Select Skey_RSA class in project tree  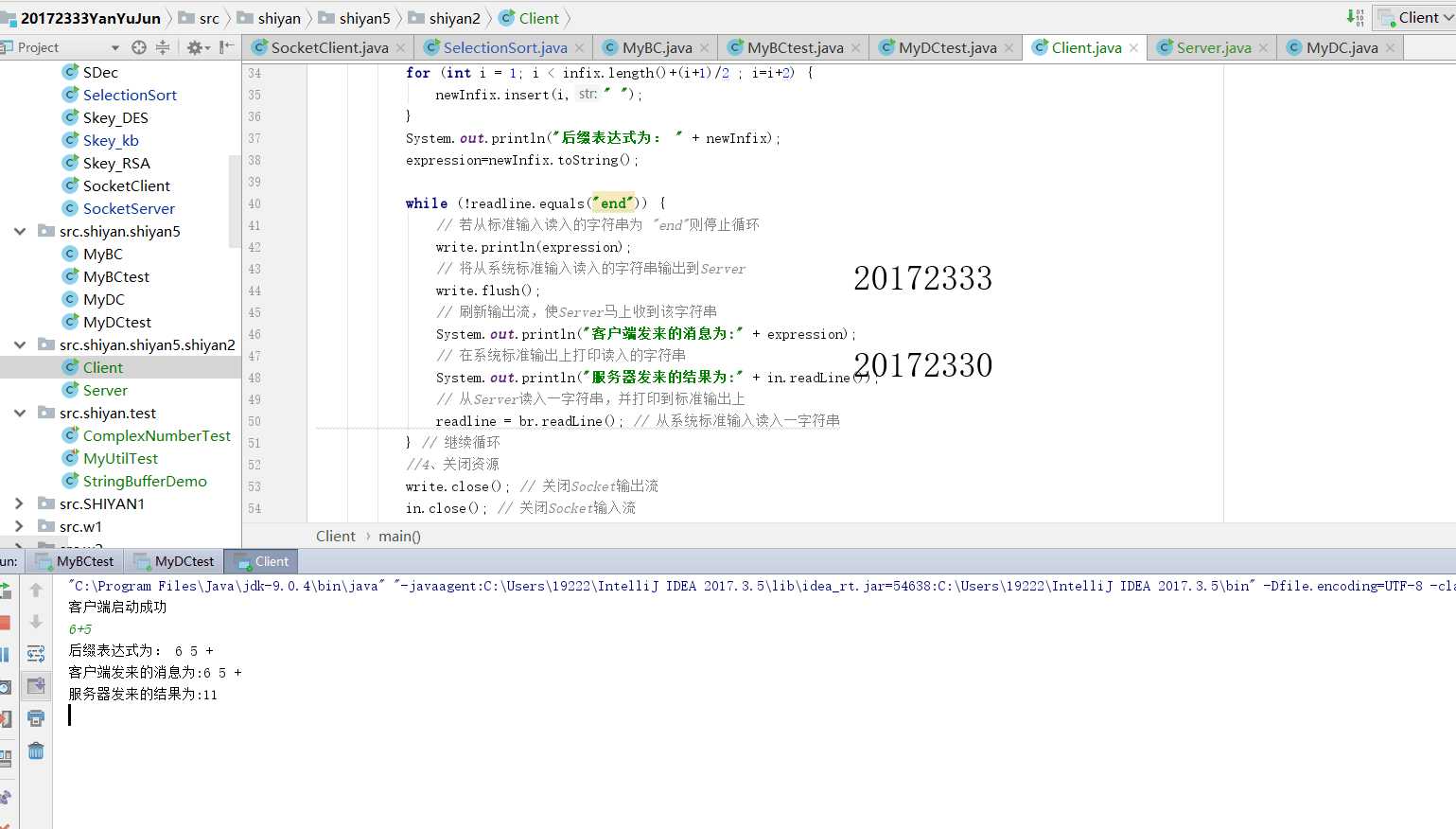[106, 163]
